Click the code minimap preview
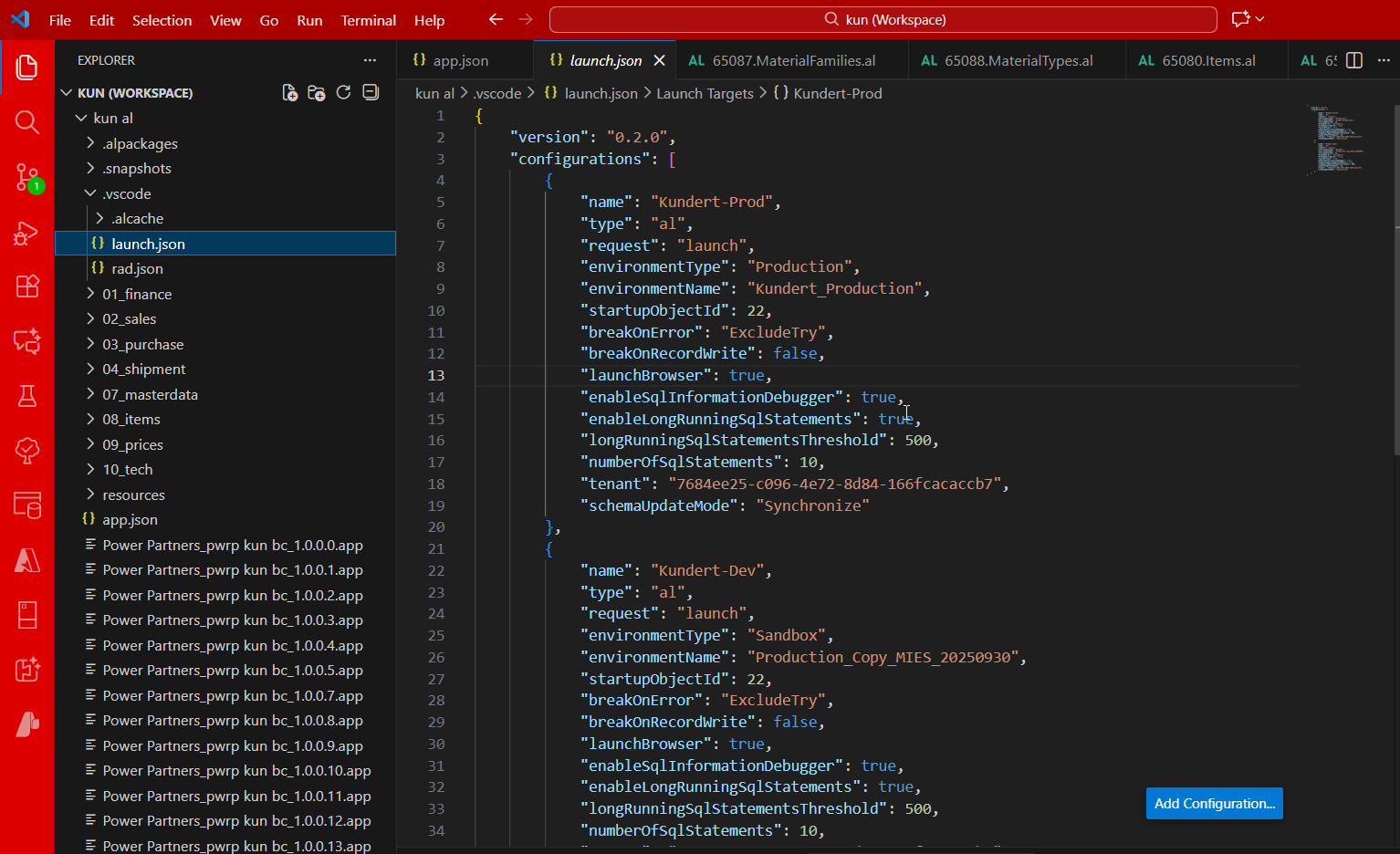Viewport: 1400px width, 854px height. click(1338, 140)
